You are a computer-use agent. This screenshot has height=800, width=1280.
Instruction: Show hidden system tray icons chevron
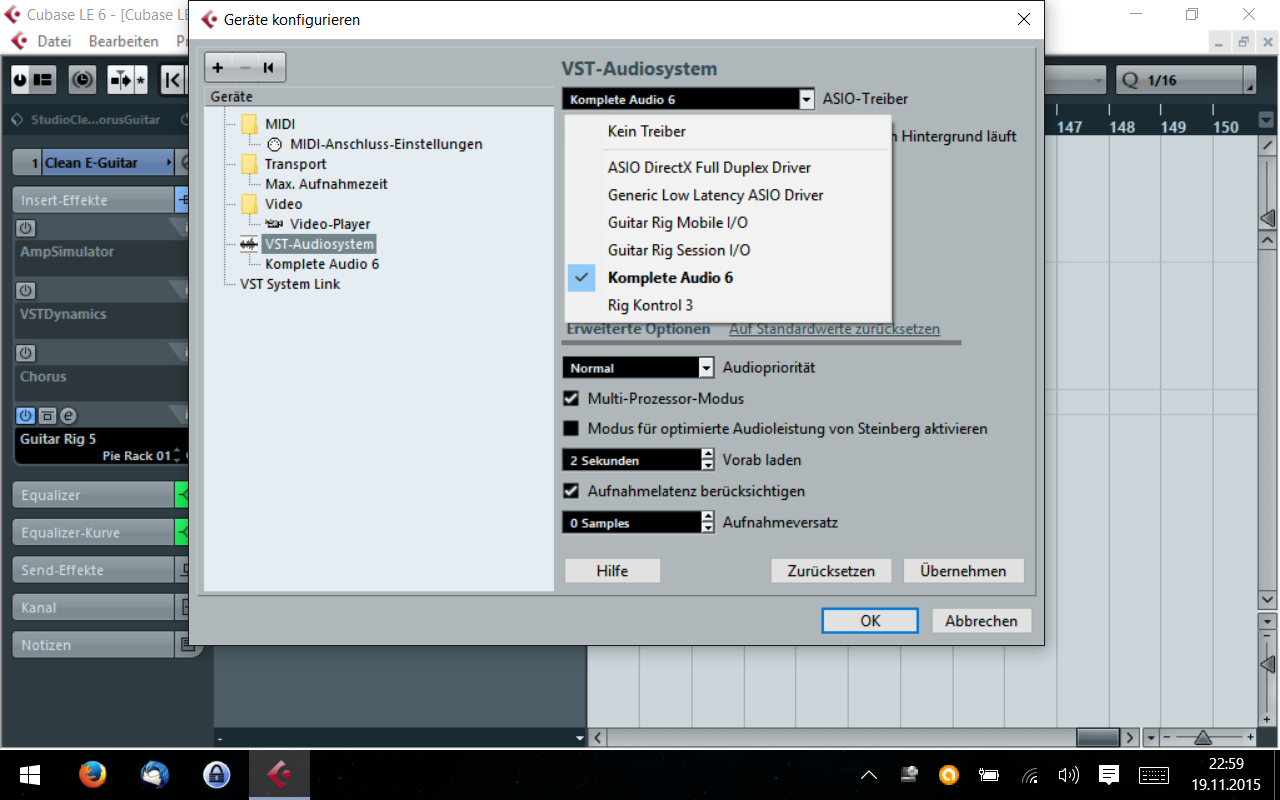(869, 775)
